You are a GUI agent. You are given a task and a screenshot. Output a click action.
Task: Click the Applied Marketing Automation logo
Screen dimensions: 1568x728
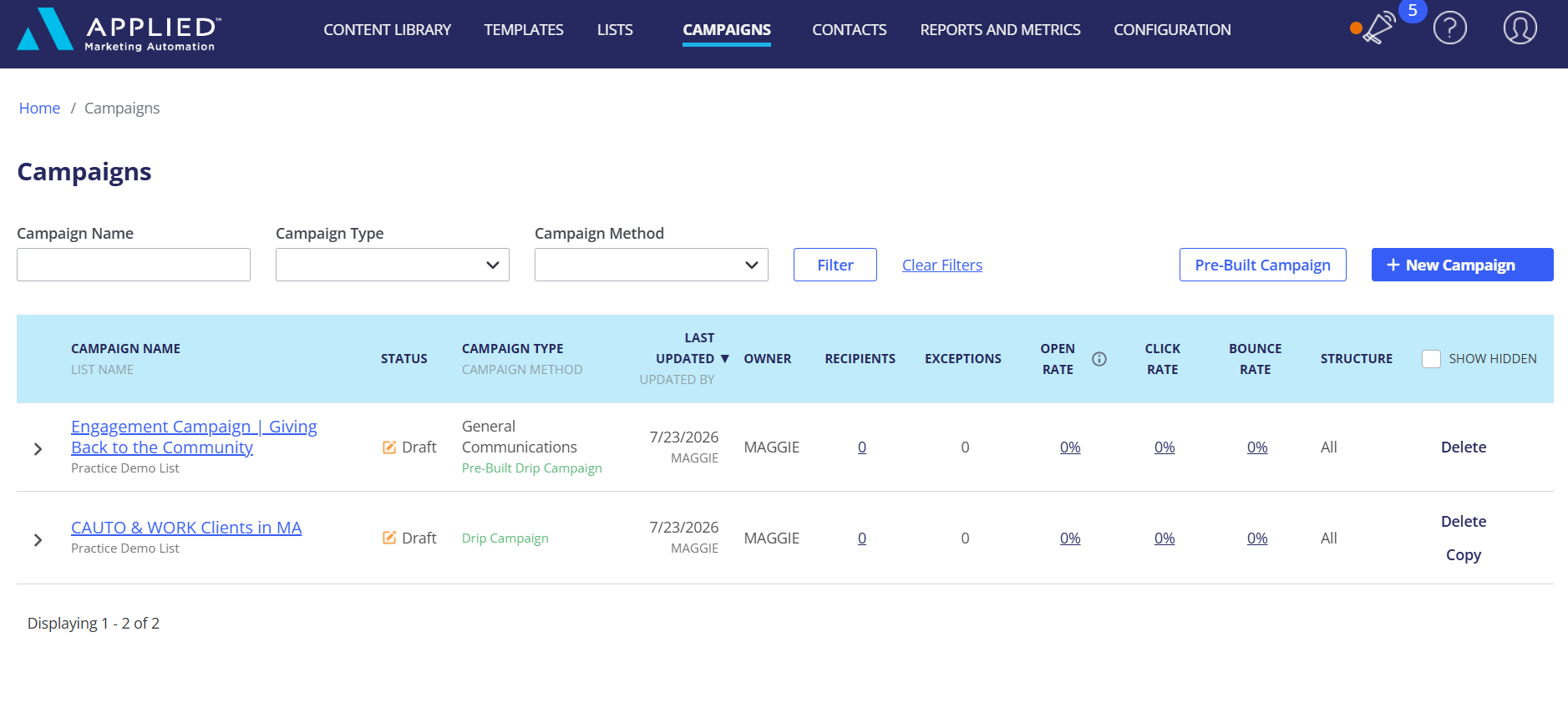[119, 29]
